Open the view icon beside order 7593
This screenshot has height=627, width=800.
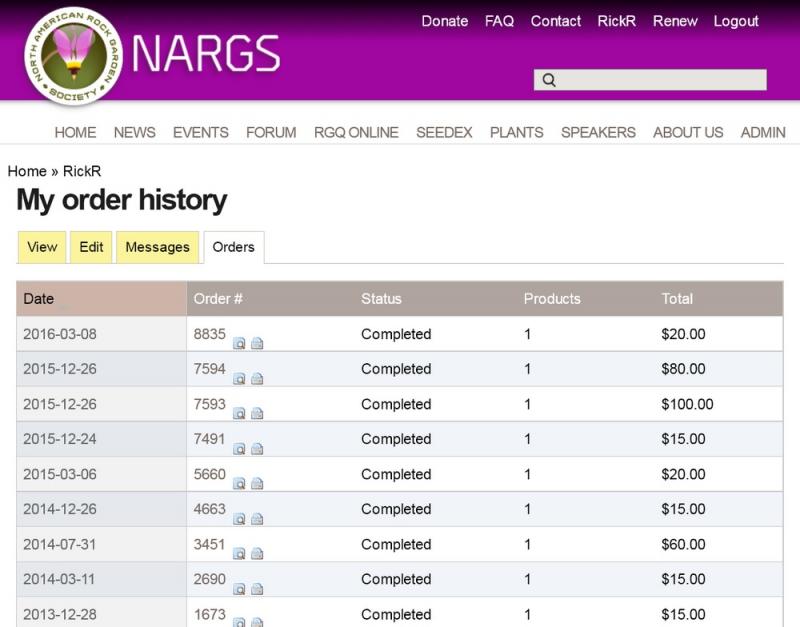239,413
